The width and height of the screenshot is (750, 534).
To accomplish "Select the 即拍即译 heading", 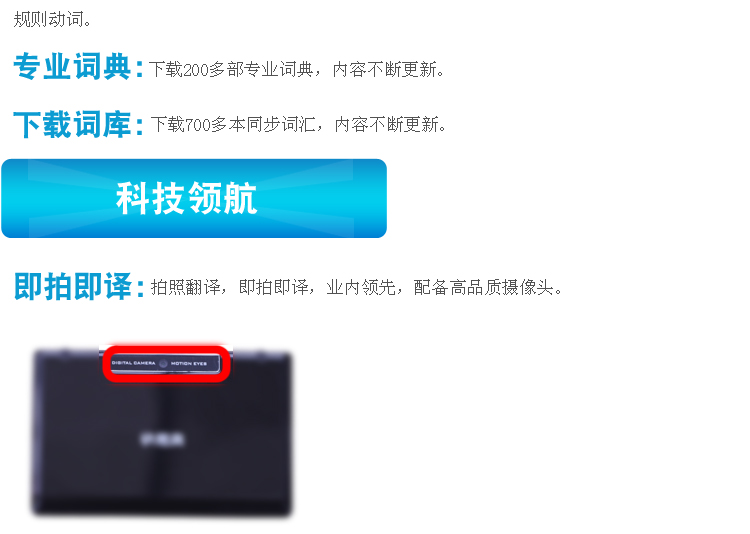I will coord(79,287).
